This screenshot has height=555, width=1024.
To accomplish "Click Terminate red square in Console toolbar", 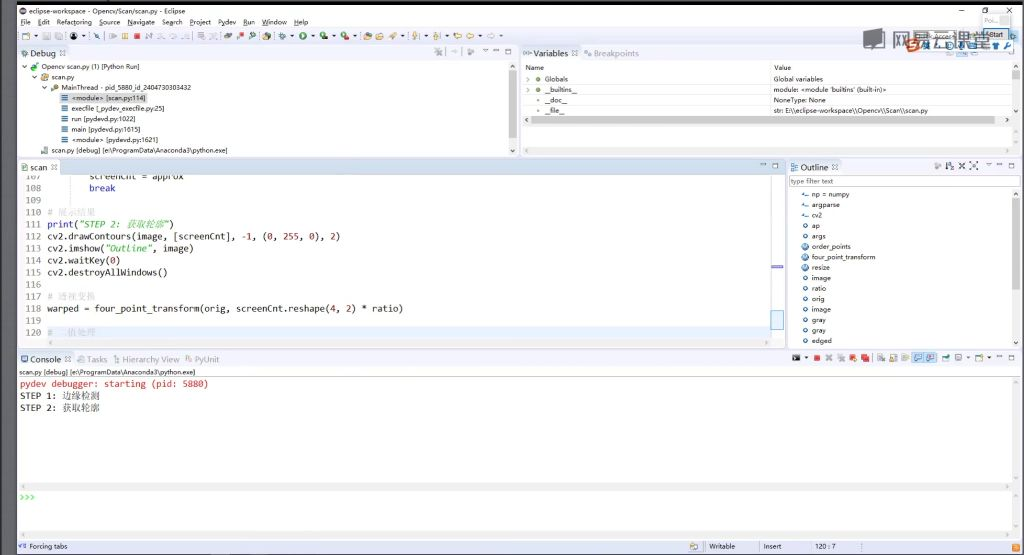I will click(817, 358).
